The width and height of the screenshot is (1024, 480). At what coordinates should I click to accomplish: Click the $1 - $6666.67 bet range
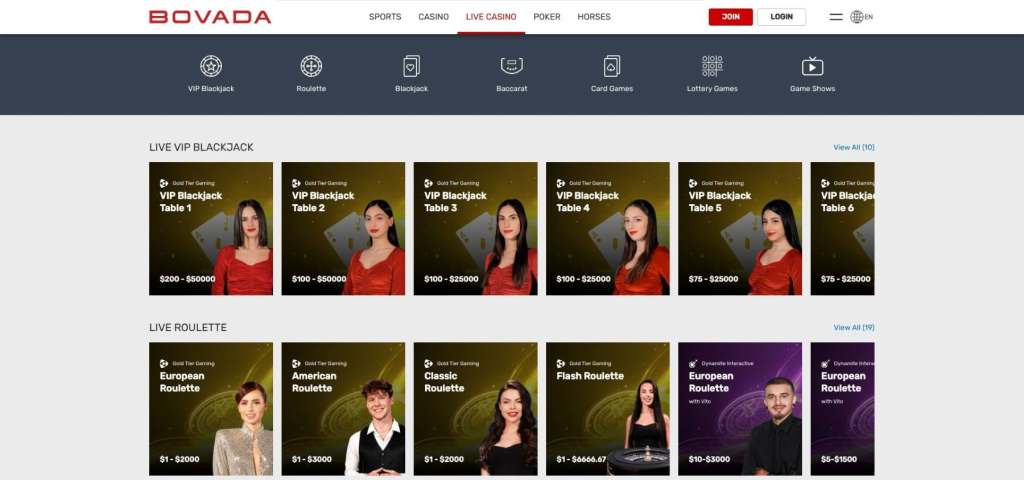pyautogui.click(x=581, y=459)
